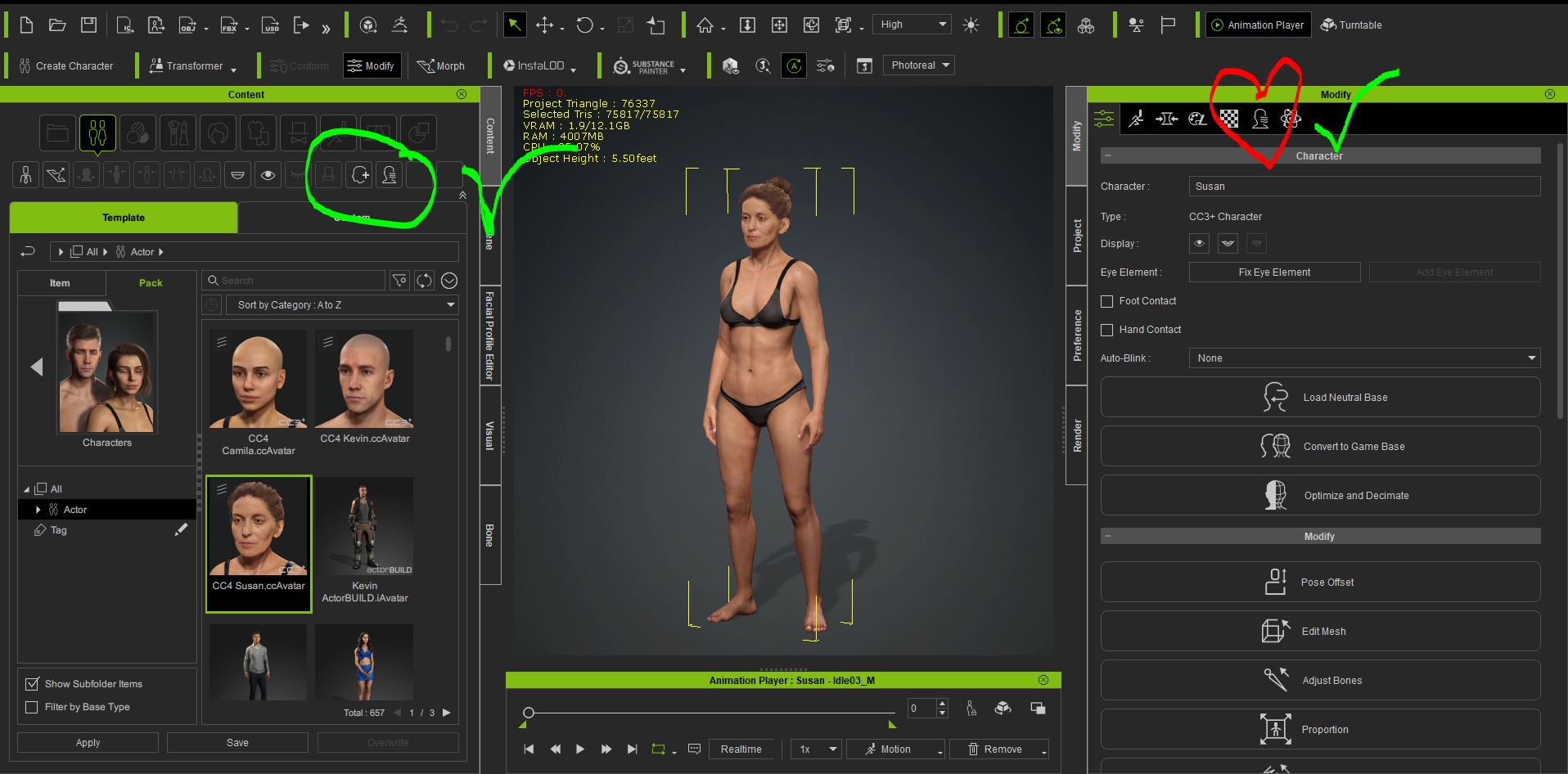The height and width of the screenshot is (774, 1568).
Task: Click the refresh icon next to Search field
Action: click(x=424, y=281)
